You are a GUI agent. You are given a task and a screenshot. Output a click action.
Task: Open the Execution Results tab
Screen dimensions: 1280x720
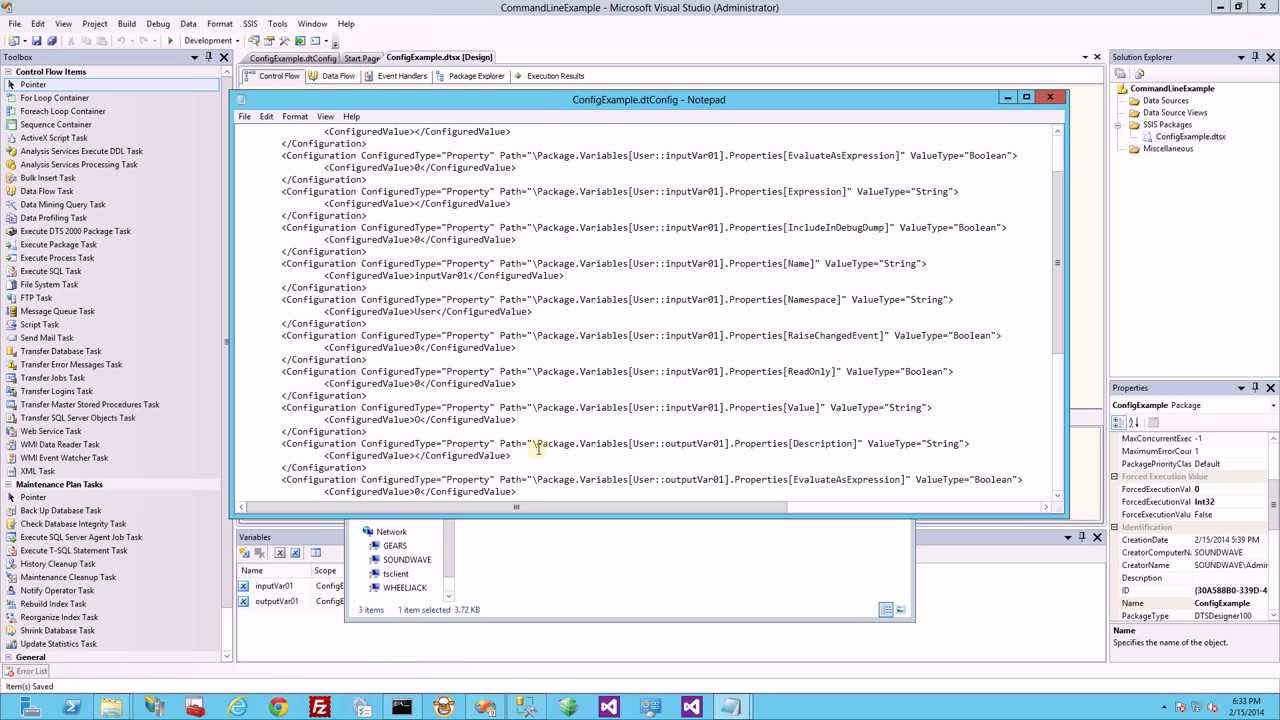[x=549, y=76]
